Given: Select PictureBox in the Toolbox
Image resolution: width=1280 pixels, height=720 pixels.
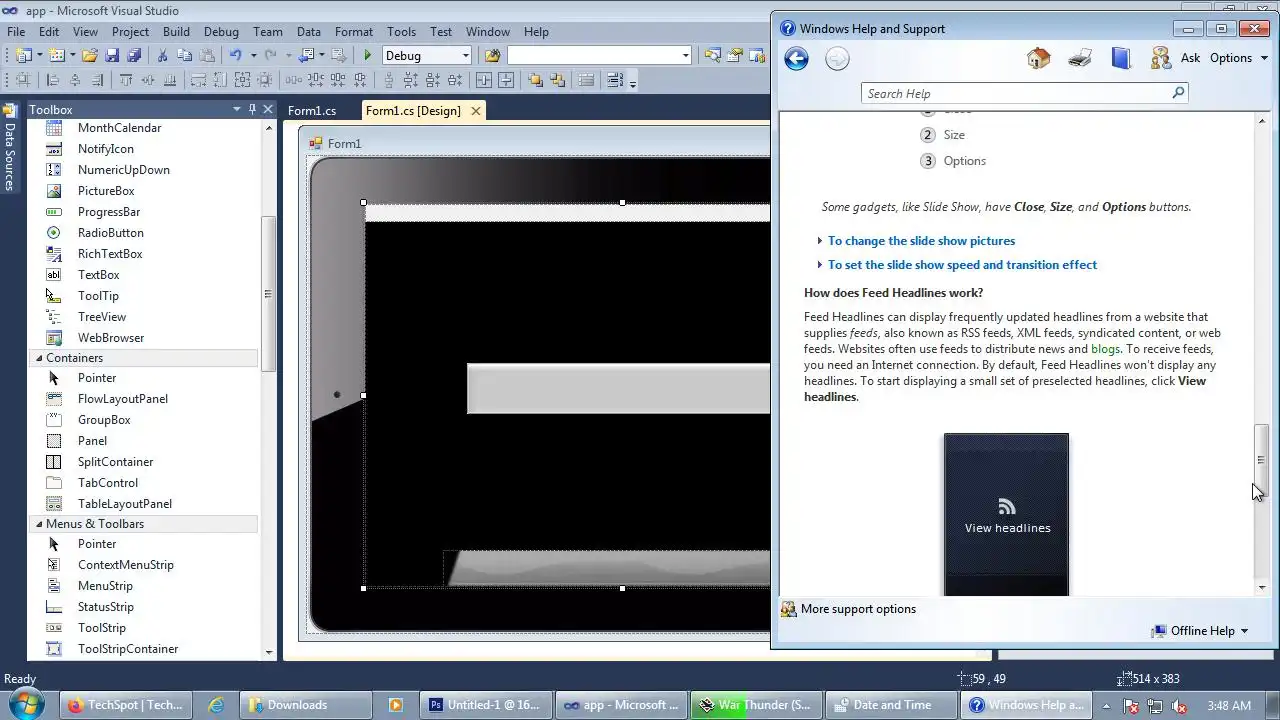Looking at the screenshot, I should [x=105, y=191].
